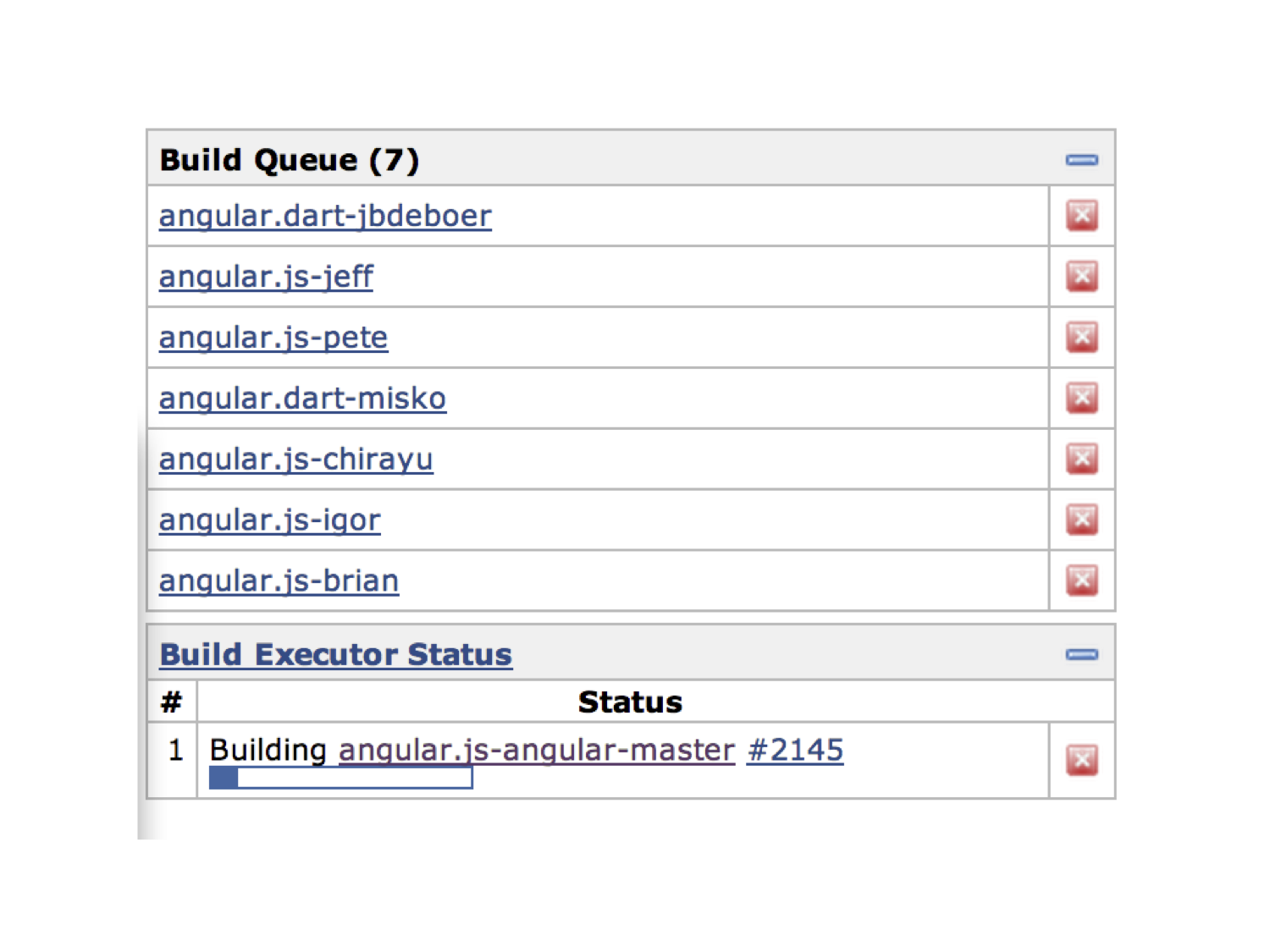Stop the running angular-master build
Image resolution: width=1270 pixels, height=952 pixels.
click(x=1081, y=760)
